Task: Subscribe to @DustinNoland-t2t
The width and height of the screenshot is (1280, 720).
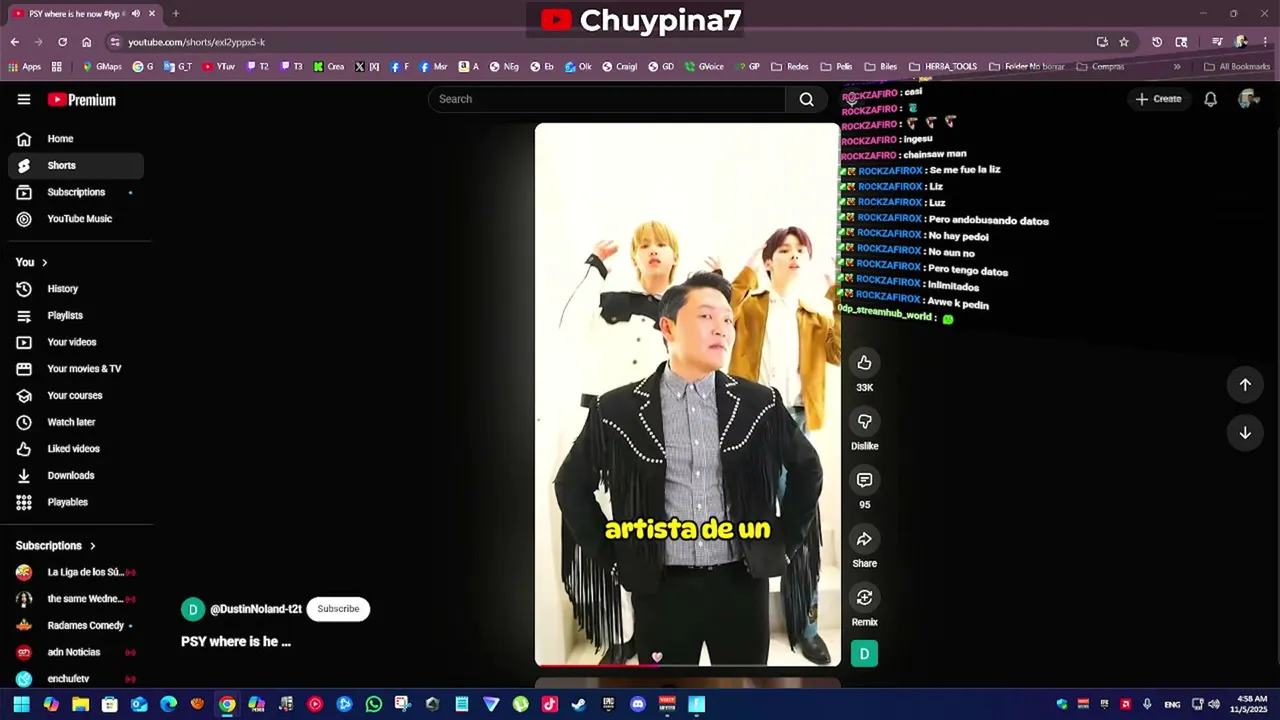Action: [338, 609]
